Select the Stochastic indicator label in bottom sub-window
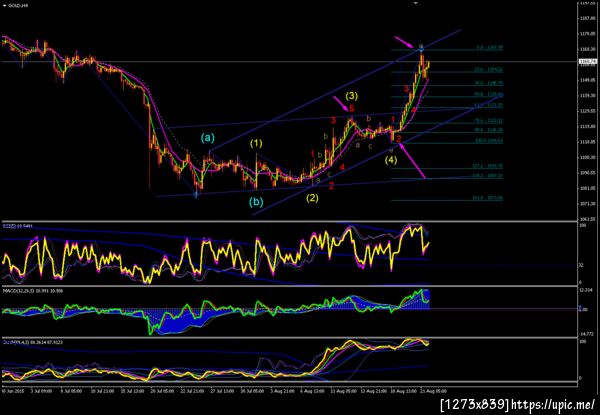 coord(33,342)
